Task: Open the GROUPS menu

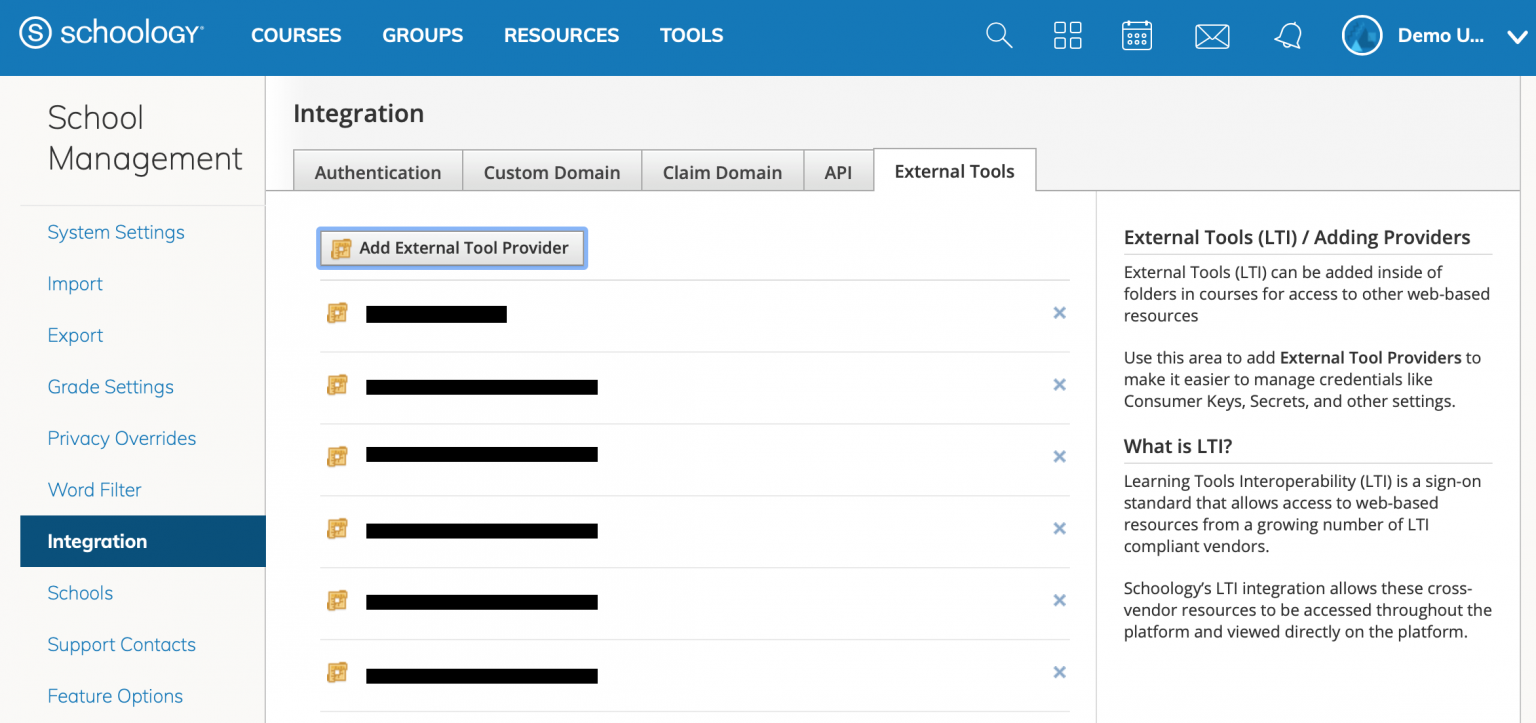Action: tap(423, 35)
